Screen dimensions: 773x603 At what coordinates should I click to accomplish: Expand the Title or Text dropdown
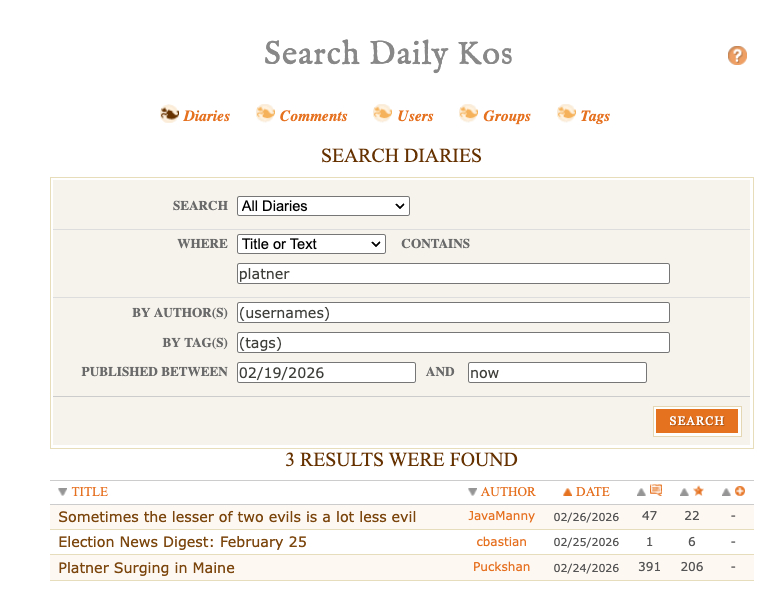point(311,244)
